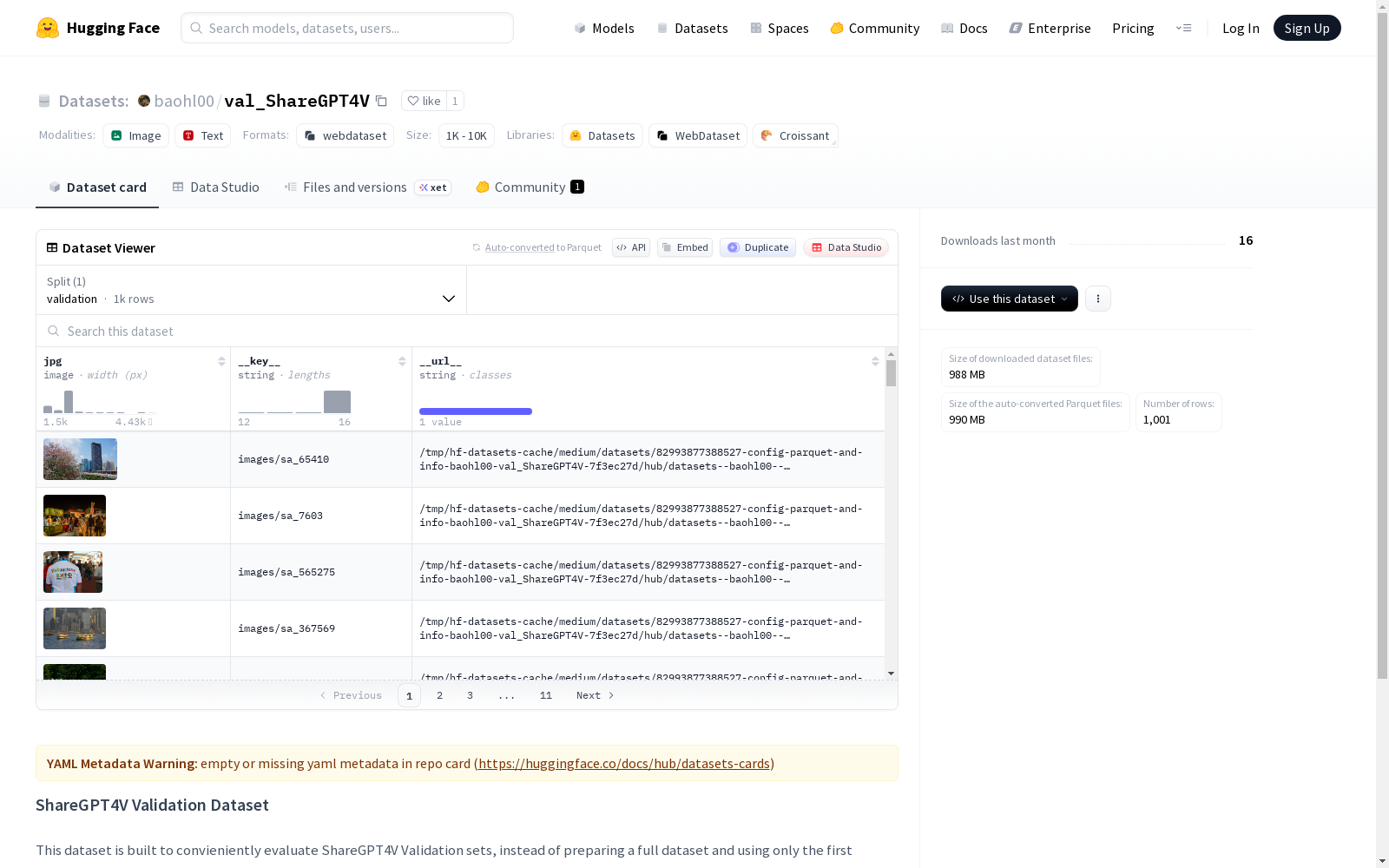Expand the Split validation dropdown
This screenshot has height=868, width=1389.
(252, 290)
